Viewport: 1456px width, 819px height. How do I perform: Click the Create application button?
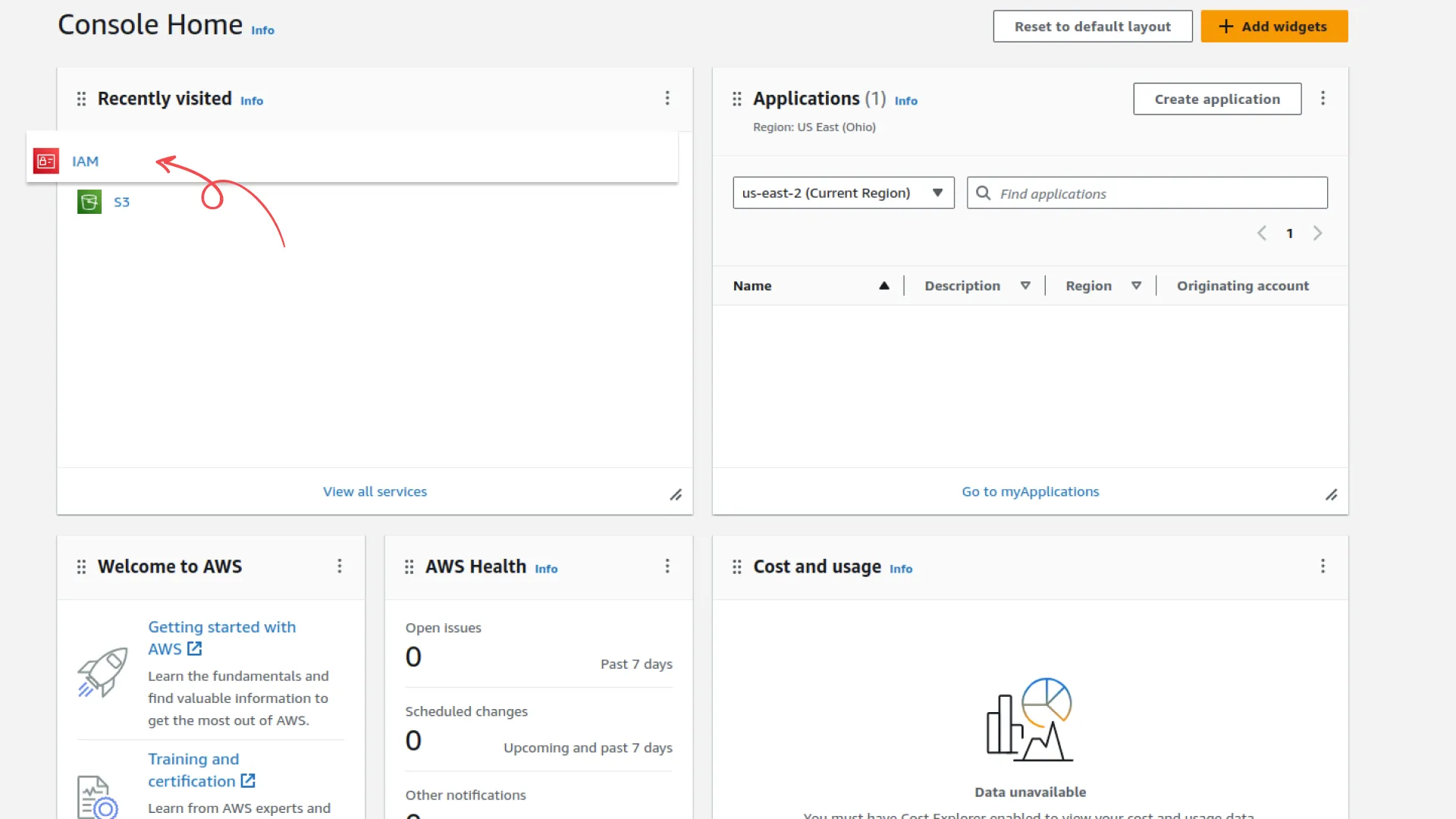pyautogui.click(x=1216, y=99)
